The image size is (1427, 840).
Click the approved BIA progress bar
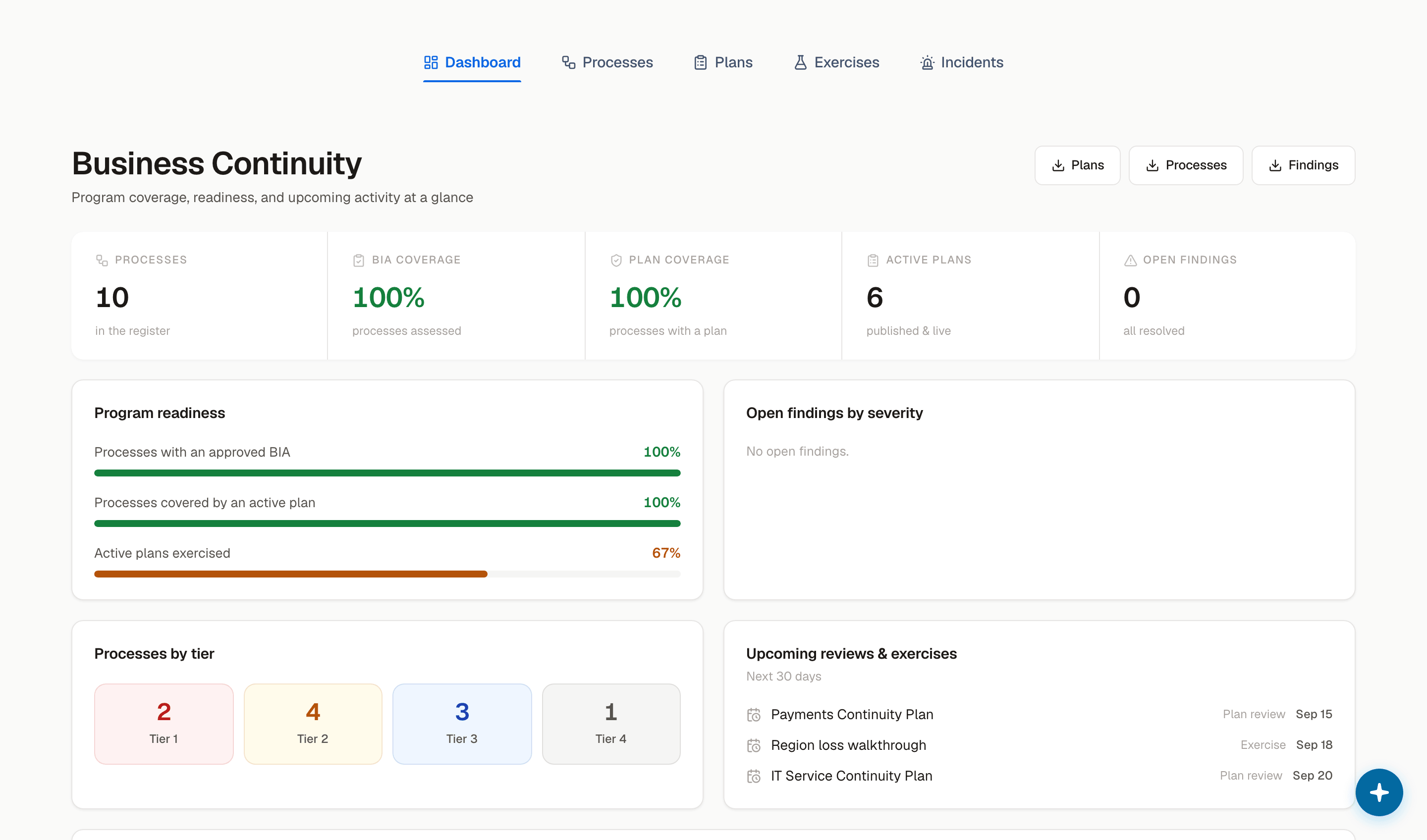pos(387,473)
